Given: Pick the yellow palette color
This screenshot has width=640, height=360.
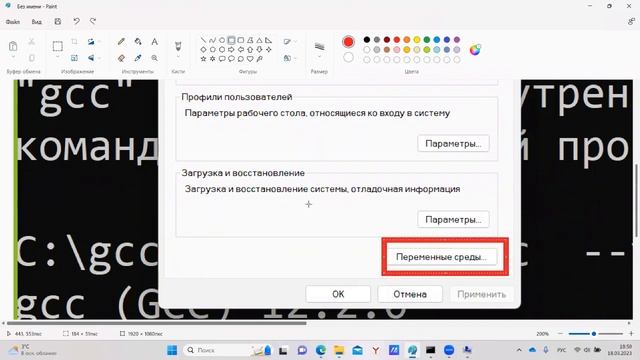Looking at the screenshot, I should click(417, 40).
